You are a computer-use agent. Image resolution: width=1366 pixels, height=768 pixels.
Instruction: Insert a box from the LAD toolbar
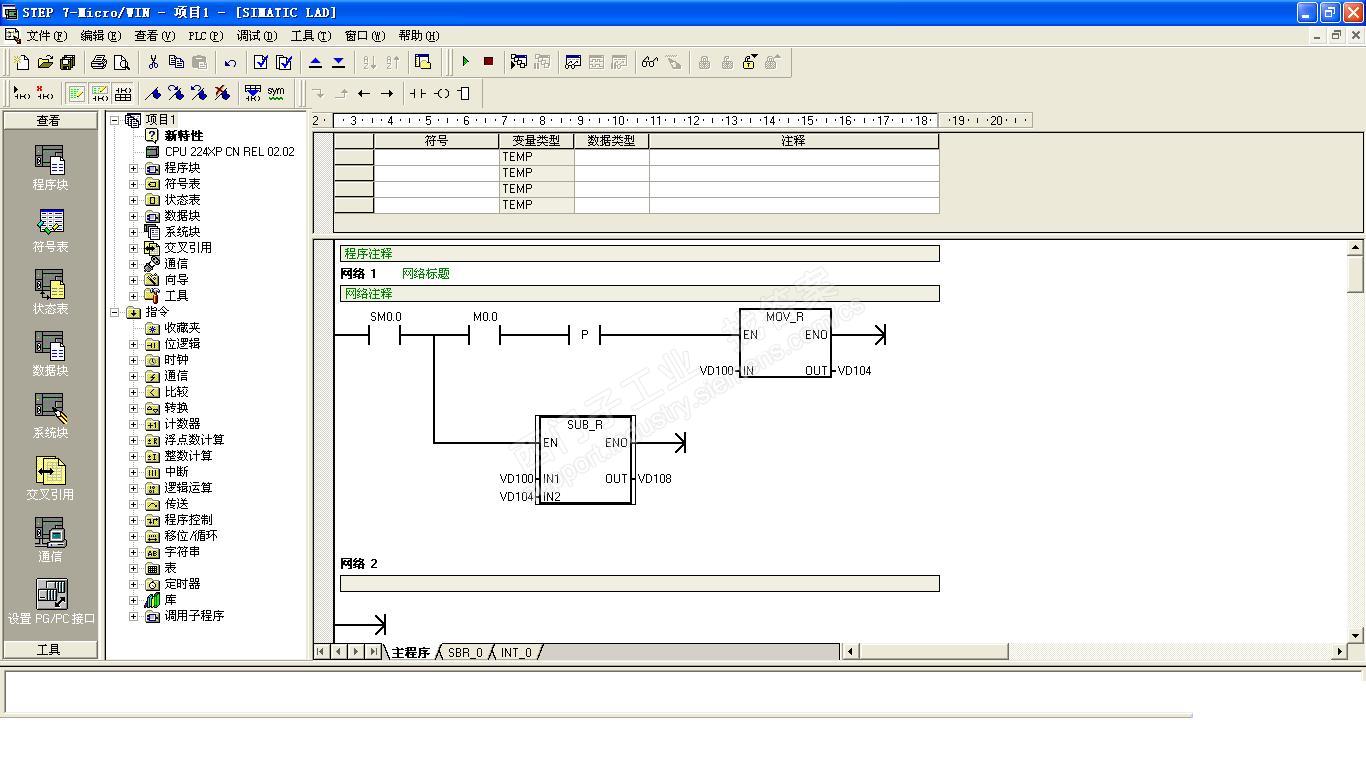pyautogui.click(x=464, y=93)
